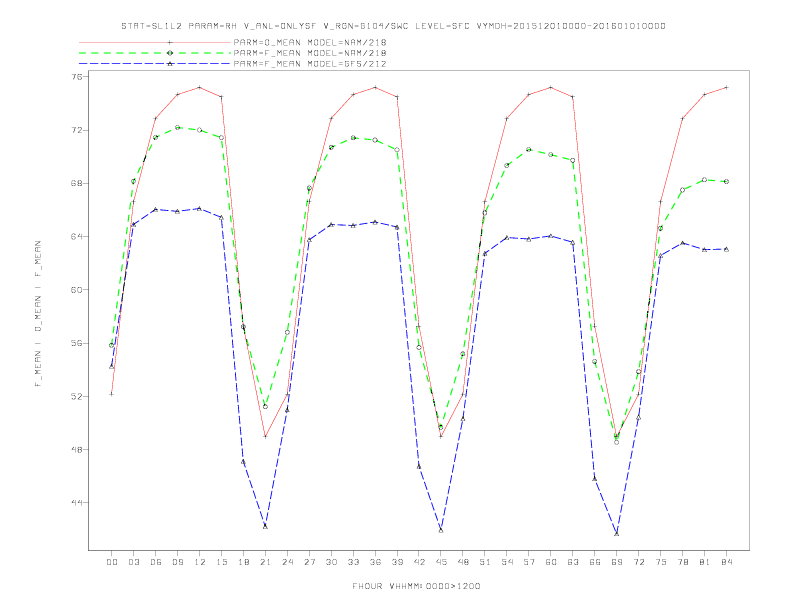Image resolution: width=792 pixels, height=612 pixels.
Task: Select legend entry PARM=F_MEAN MODEL=GFS/212
Action: pyautogui.click(x=310, y=64)
